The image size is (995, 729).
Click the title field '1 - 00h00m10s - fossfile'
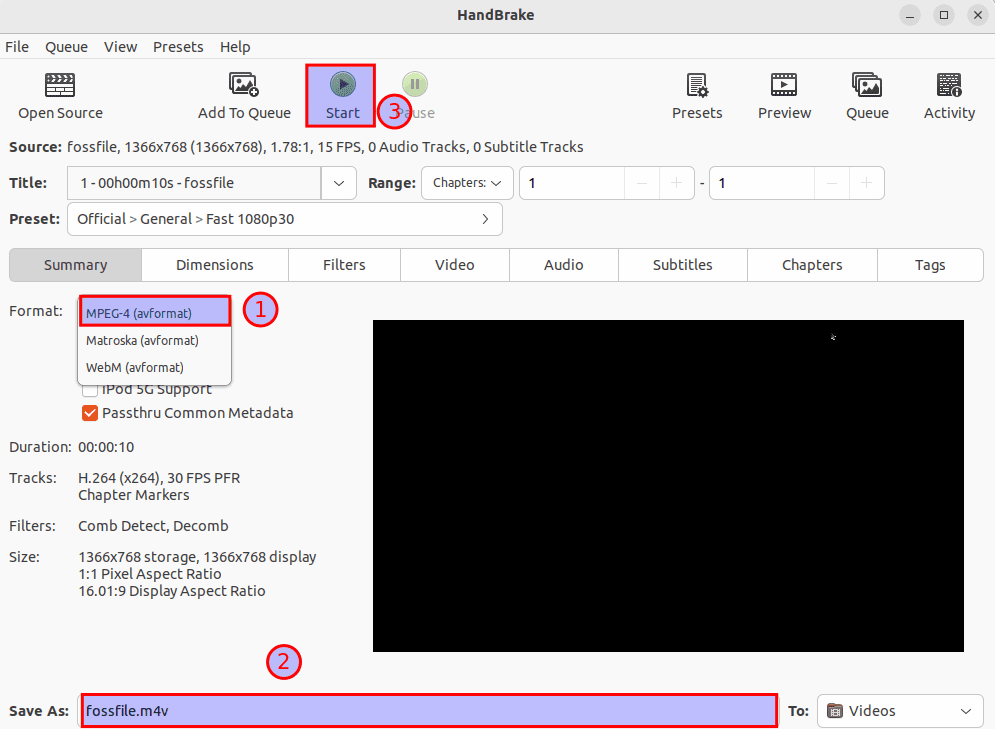[x=194, y=183]
